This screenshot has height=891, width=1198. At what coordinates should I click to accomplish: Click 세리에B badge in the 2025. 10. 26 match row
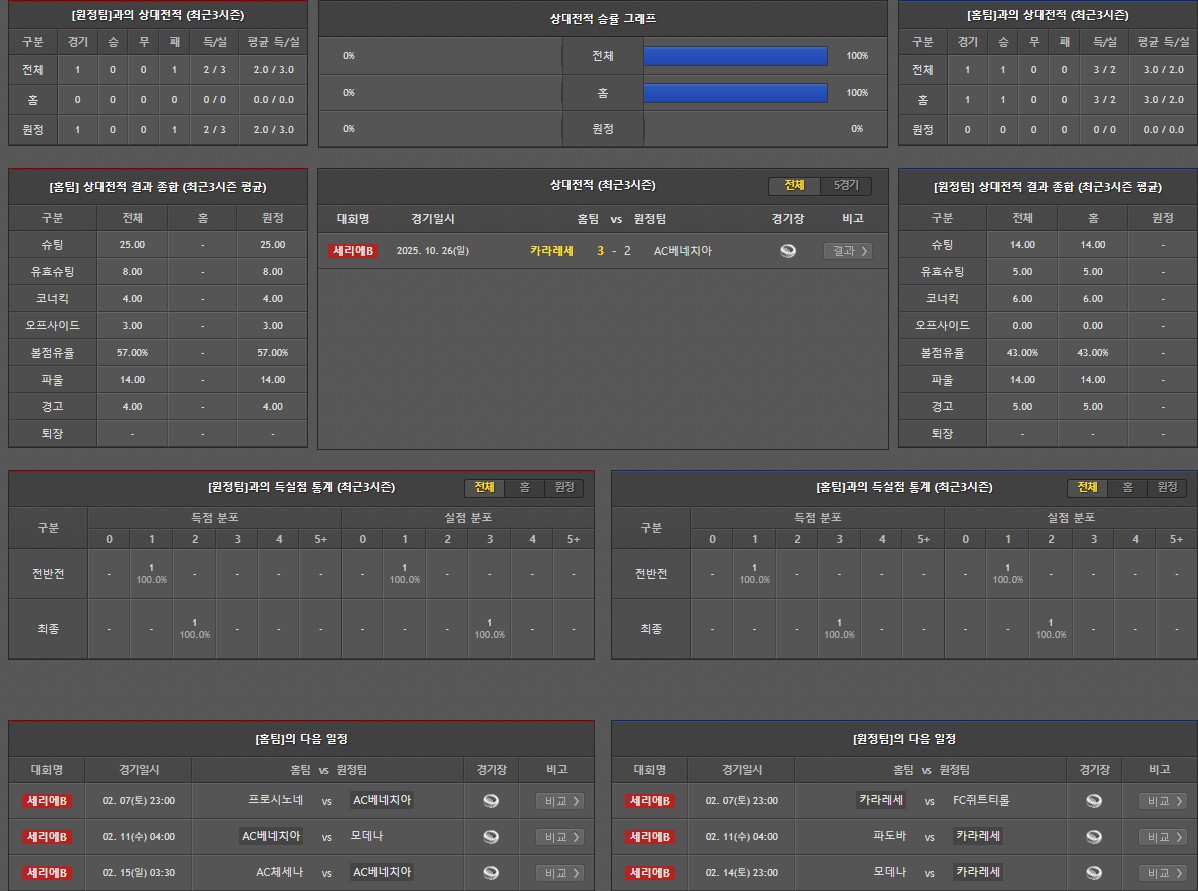pyautogui.click(x=352, y=251)
